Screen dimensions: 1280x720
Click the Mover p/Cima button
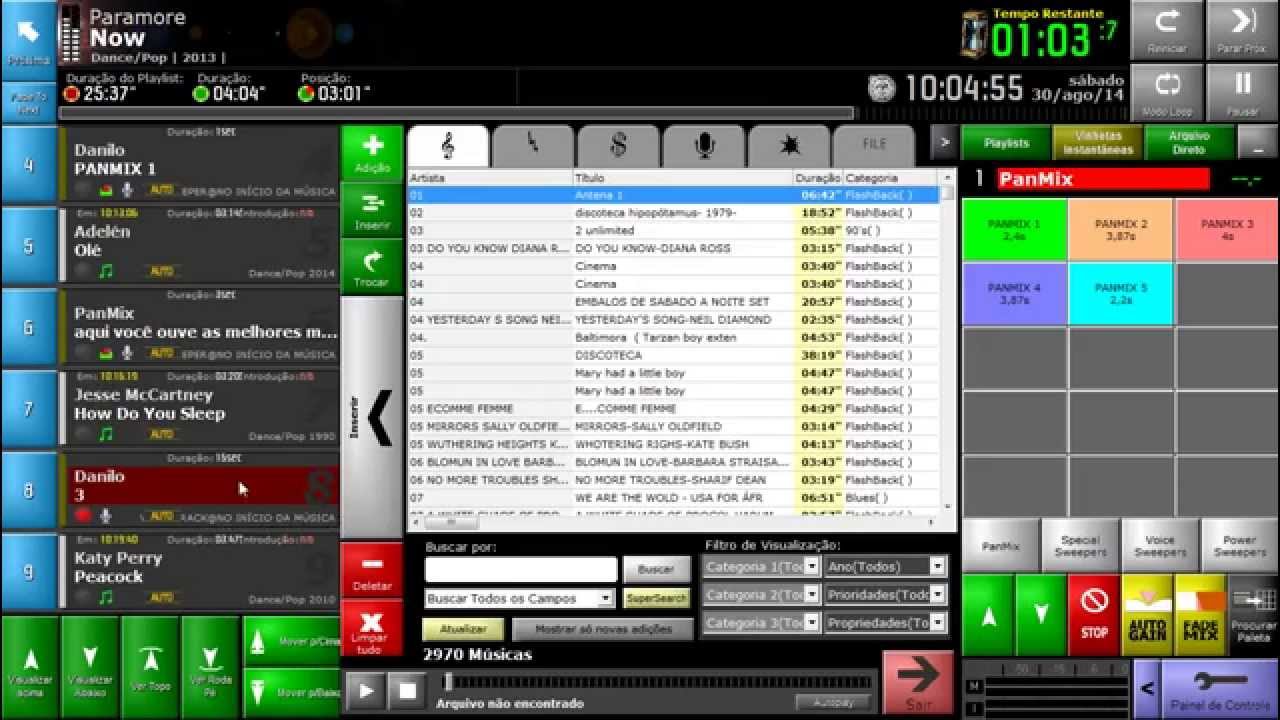(x=291, y=641)
